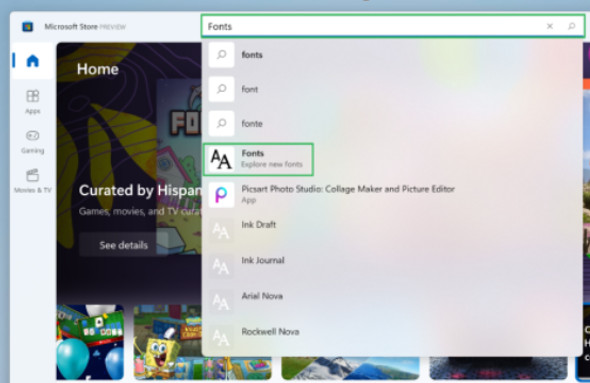Select the 'fonte' search suggestion
590x383 pixels.
click(x=392, y=123)
